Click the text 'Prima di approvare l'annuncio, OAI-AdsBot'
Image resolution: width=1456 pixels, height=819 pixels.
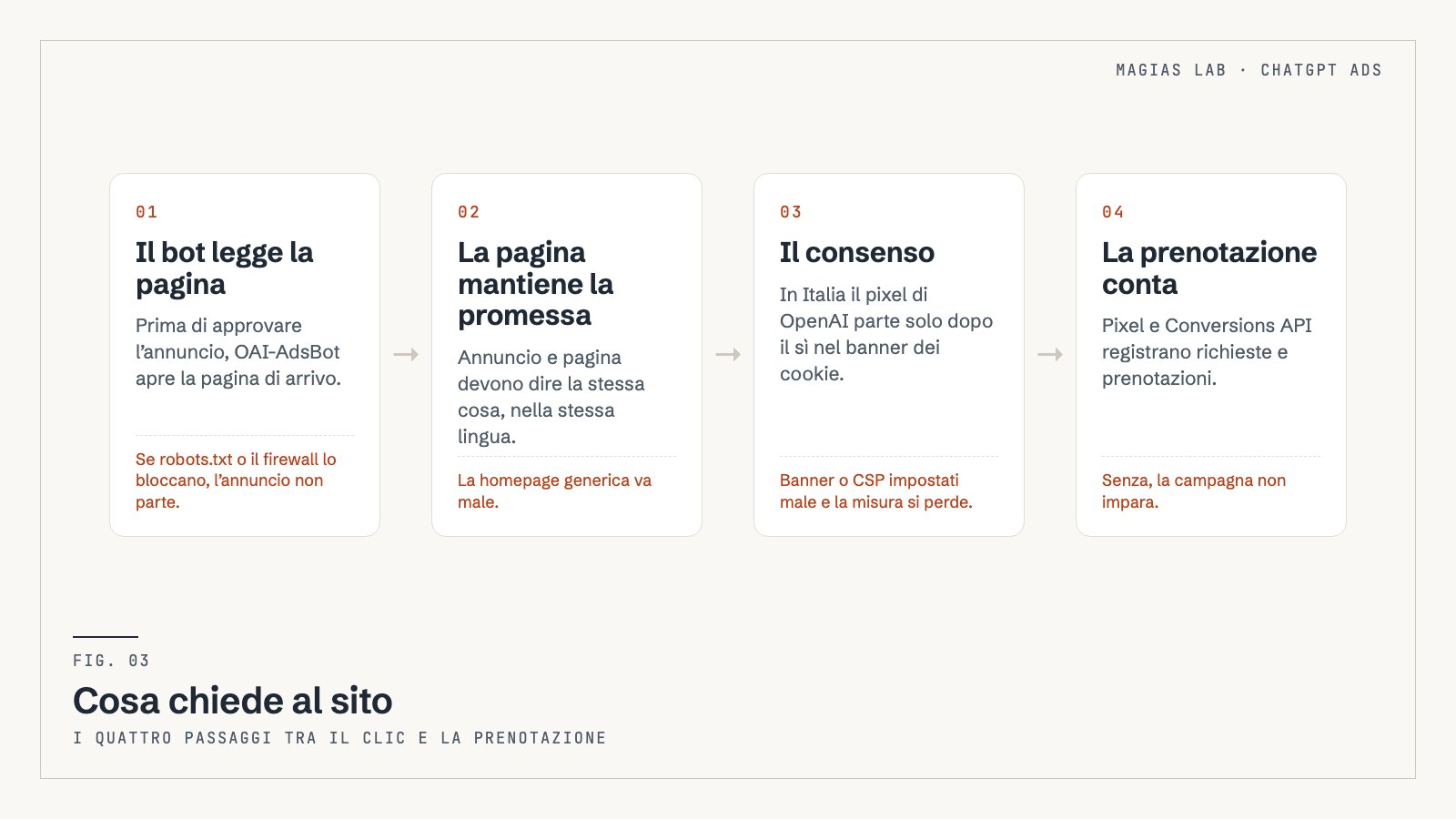tap(238, 339)
